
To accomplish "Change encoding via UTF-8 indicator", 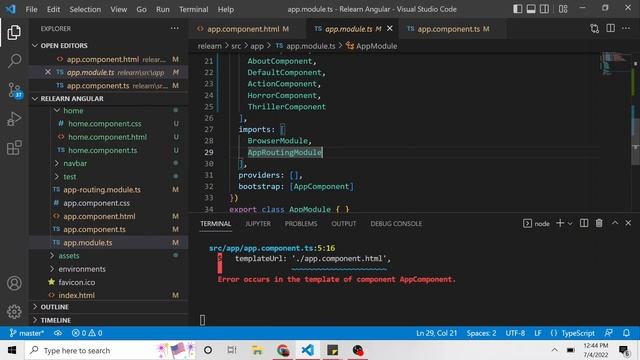I will point(515,333).
